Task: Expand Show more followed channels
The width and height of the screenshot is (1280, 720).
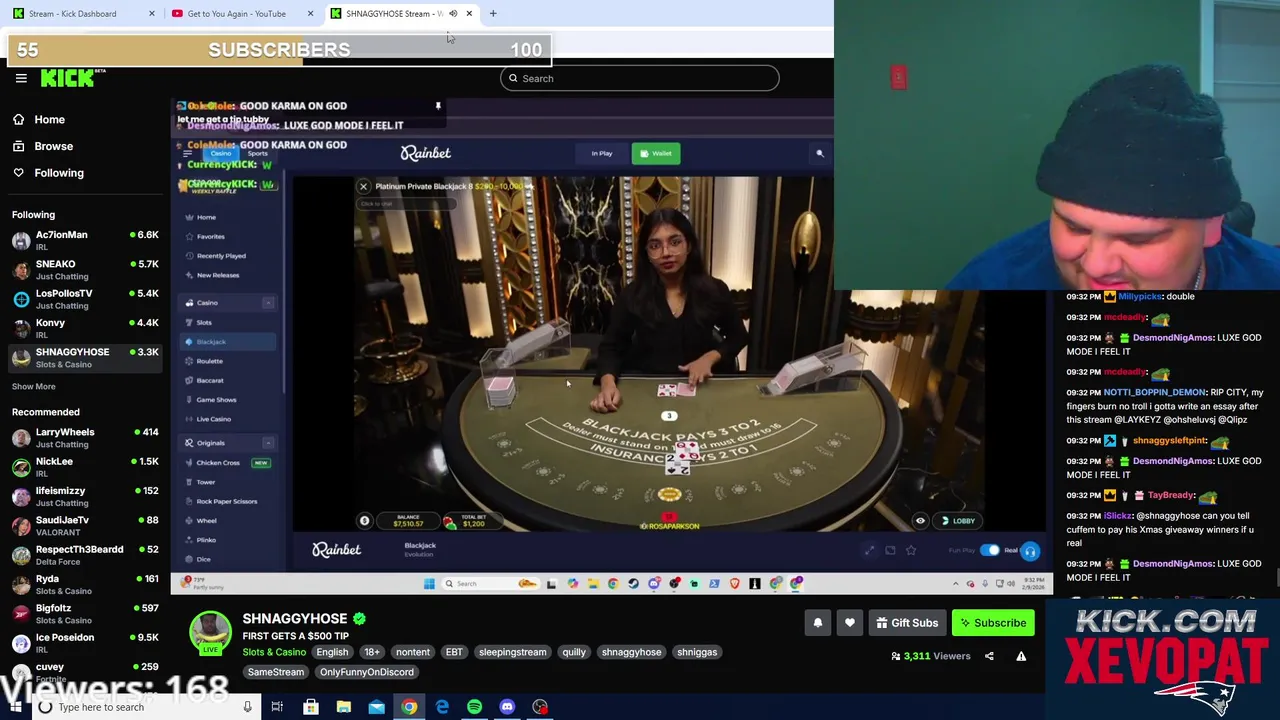Action: tap(34, 386)
